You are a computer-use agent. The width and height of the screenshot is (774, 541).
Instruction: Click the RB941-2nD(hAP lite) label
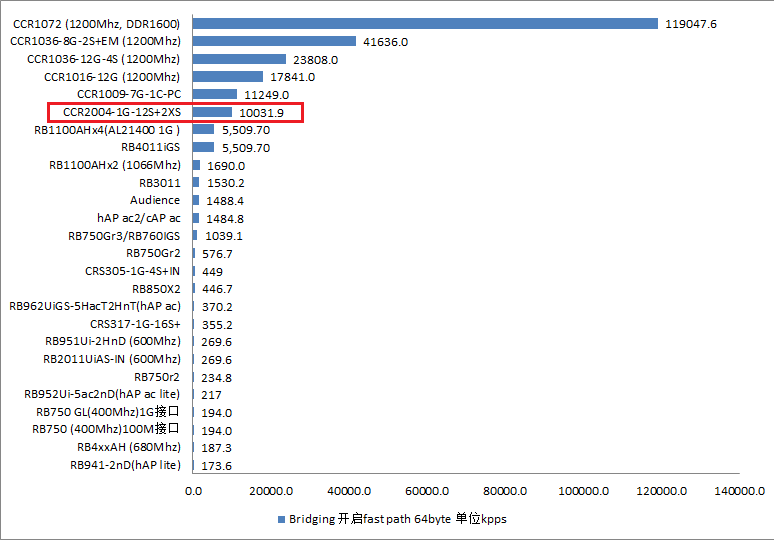[125, 465]
